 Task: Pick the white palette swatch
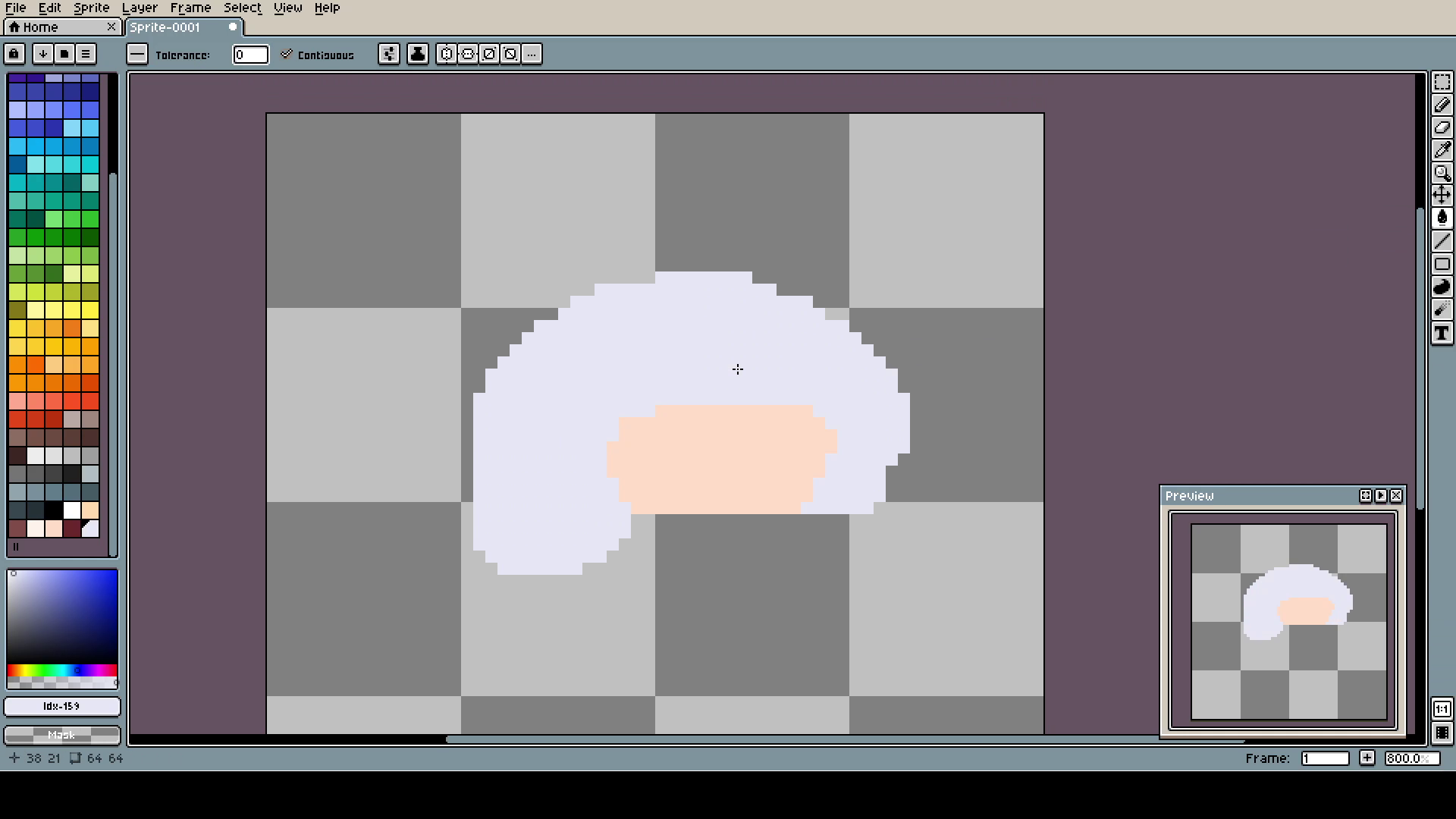click(72, 510)
